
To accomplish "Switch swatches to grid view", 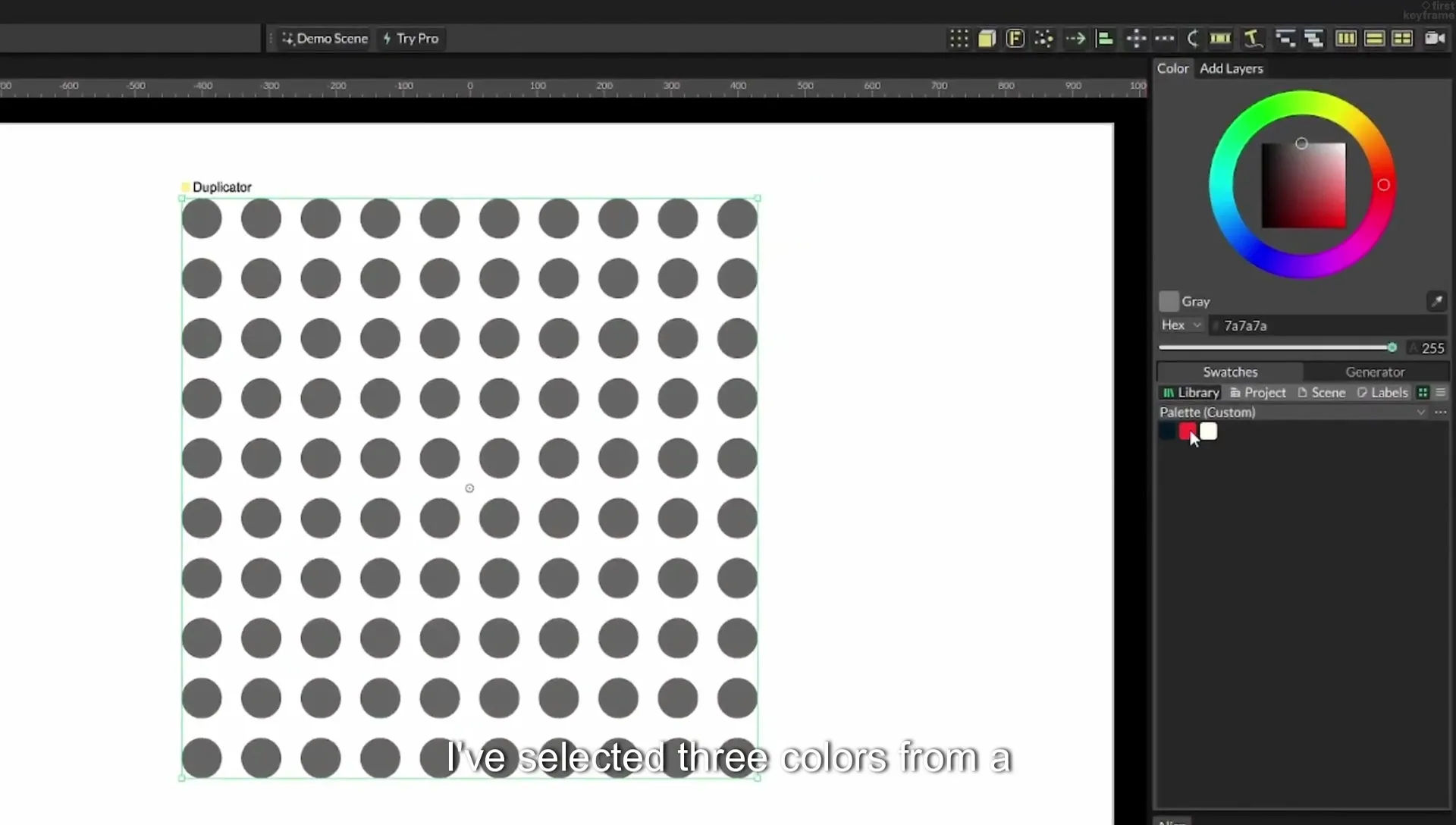I will click(x=1423, y=392).
